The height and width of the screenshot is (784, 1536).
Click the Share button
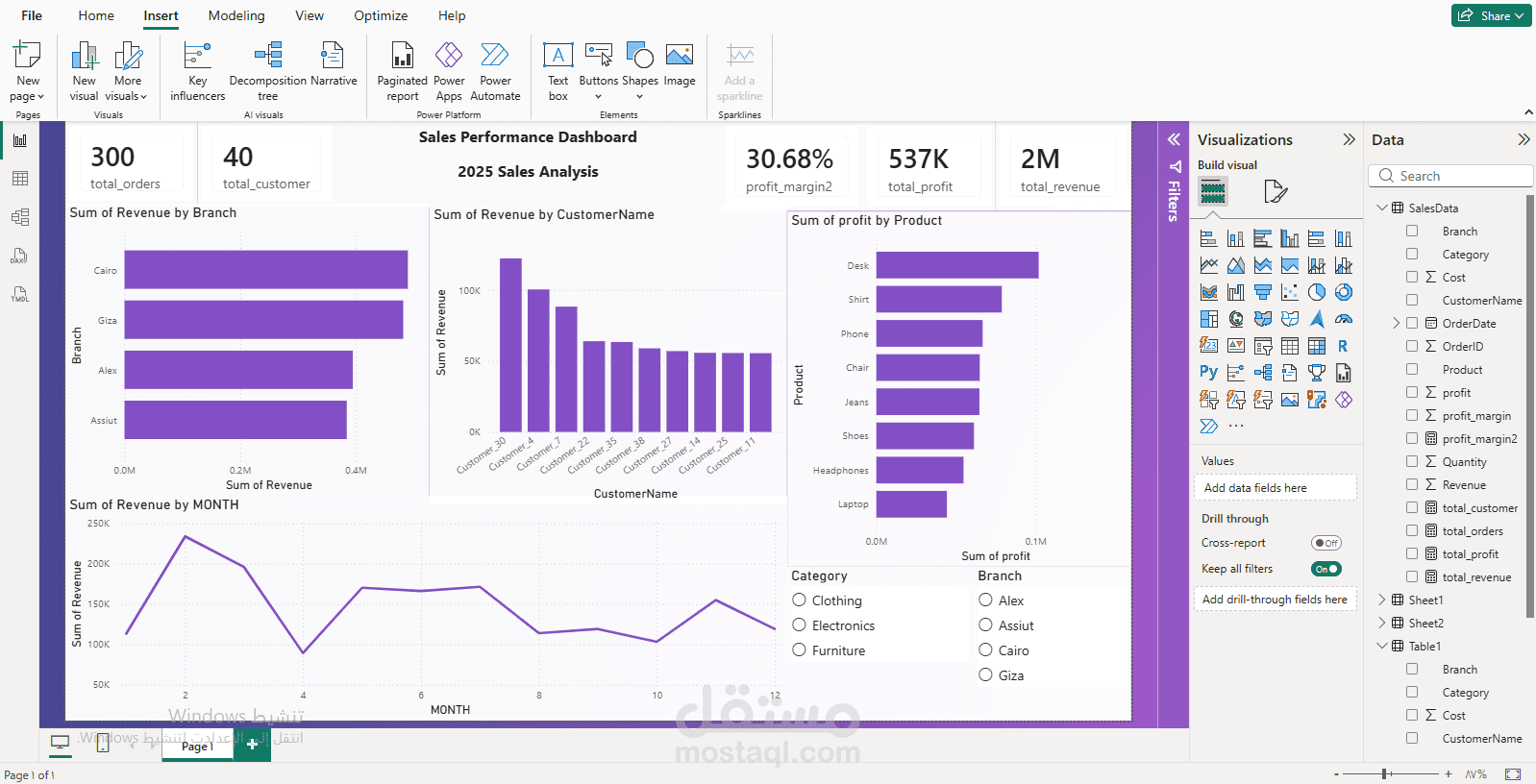point(1491,15)
